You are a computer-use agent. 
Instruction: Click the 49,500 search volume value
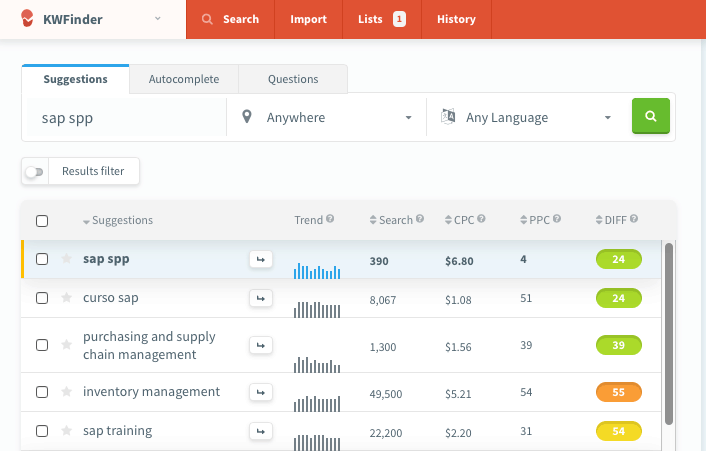[386, 394]
